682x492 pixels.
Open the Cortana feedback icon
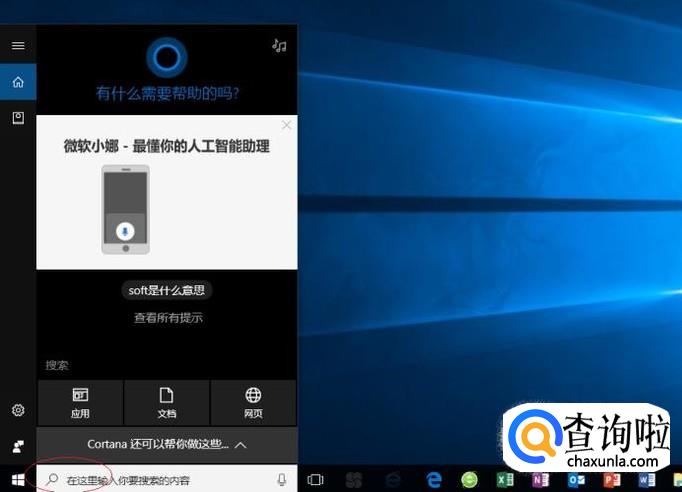tap(18, 446)
